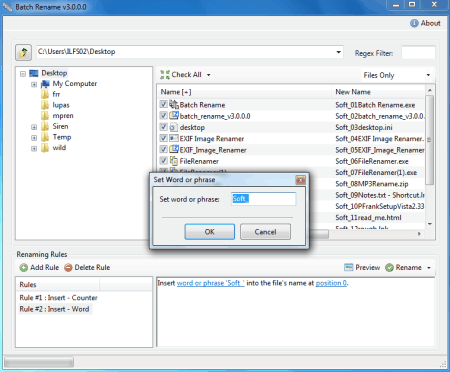This screenshot has height=372, width=450.
Task: Click the EXIF Image Renamer file icon
Action: pyautogui.click(x=174, y=138)
